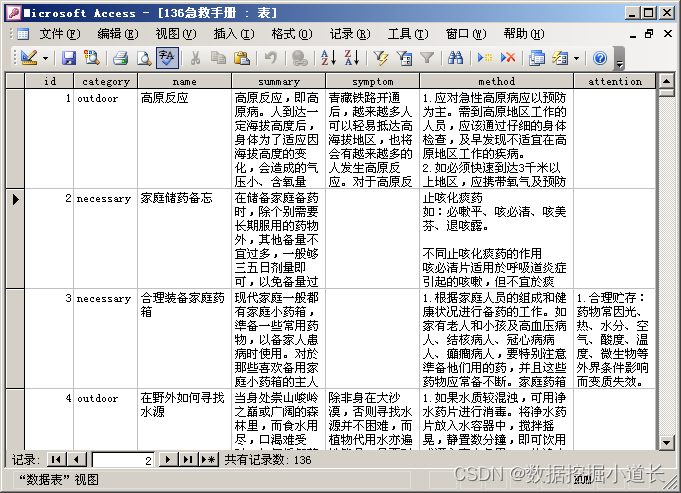Open the View button dropdown arrow
Viewport: 681px width, 493px height.
pyautogui.click(x=45, y=58)
